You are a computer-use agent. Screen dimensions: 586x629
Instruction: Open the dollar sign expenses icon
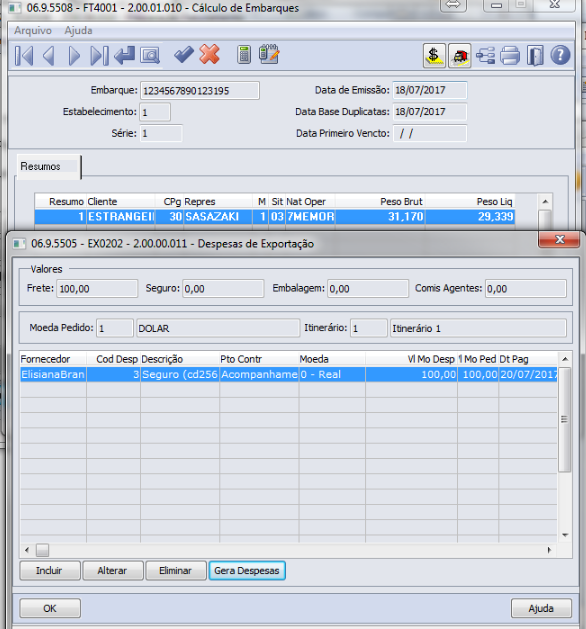434,56
